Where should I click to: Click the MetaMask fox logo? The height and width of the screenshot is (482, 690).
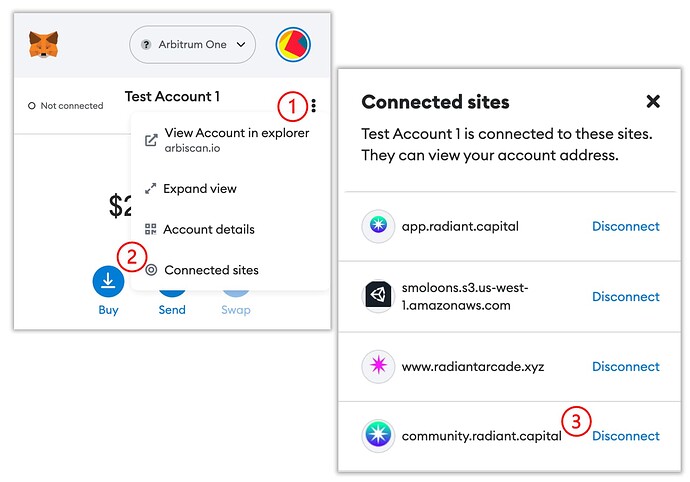pos(43,44)
